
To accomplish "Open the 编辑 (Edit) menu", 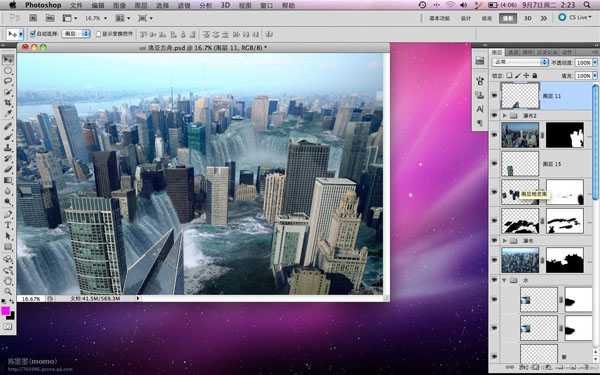I will point(98,5).
